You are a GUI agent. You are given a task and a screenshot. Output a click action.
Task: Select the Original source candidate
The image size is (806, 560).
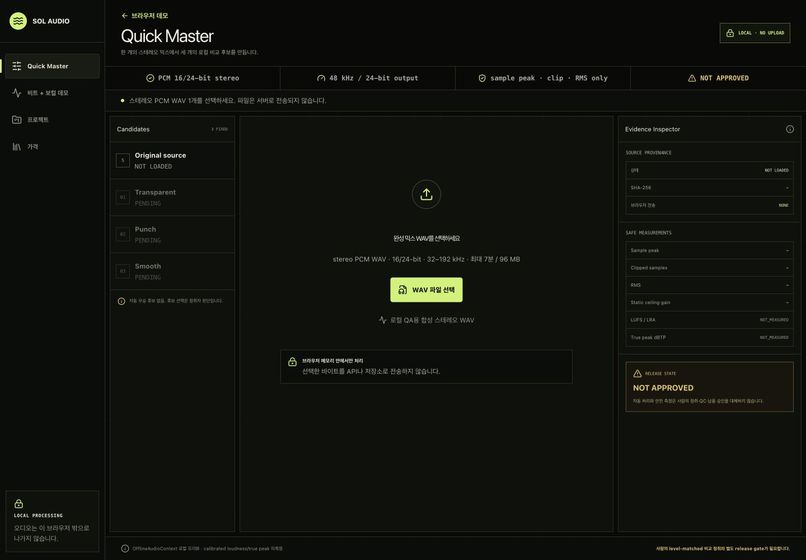pos(172,160)
